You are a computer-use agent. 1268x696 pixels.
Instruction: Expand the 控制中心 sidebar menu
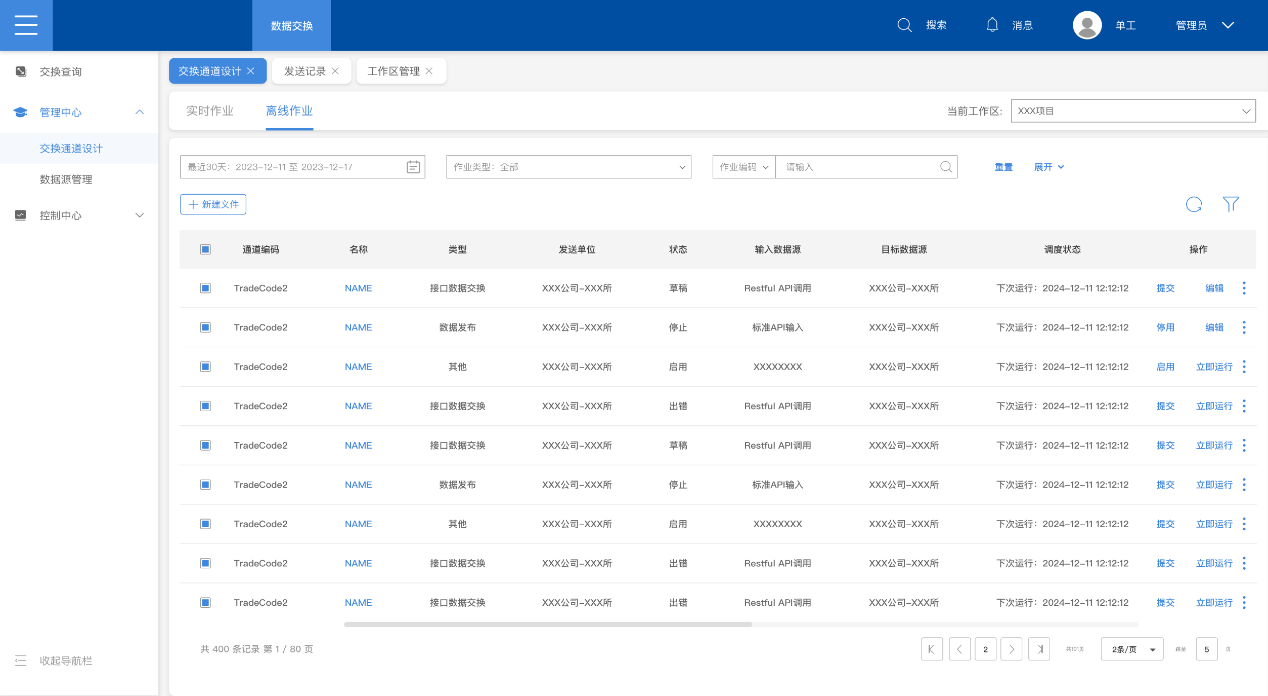pyautogui.click(x=79, y=215)
